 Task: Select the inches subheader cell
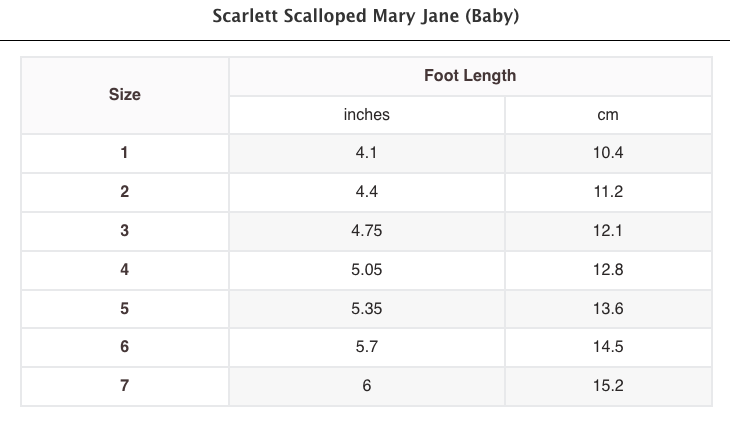(366, 115)
